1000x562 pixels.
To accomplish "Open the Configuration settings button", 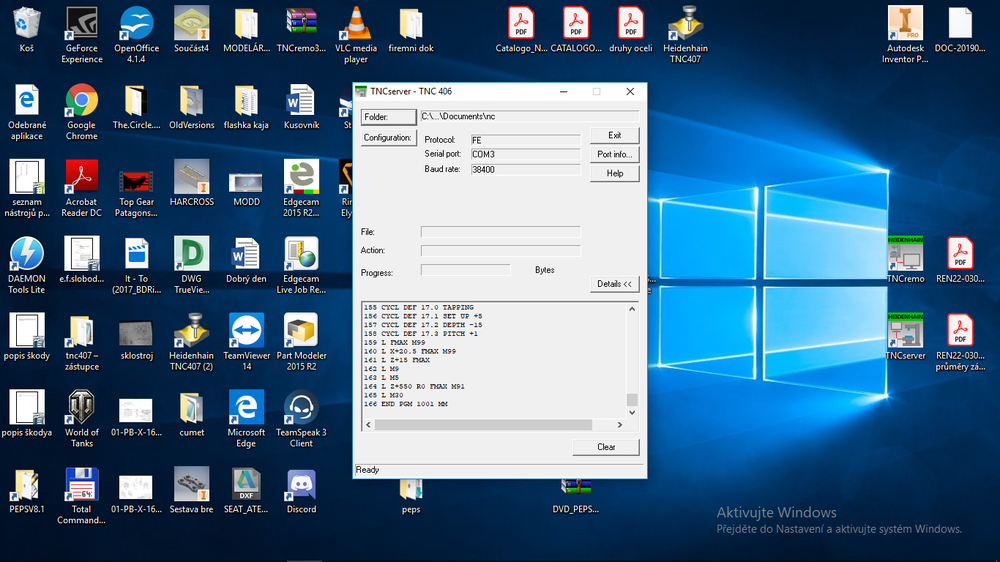I will point(387,138).
